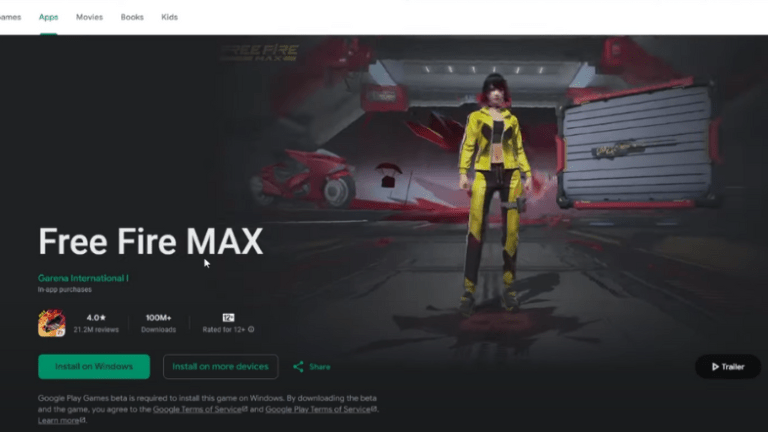This screenshot has height=432, width=768.
Task: Go to the Books tab
Action: click(132, 18)
